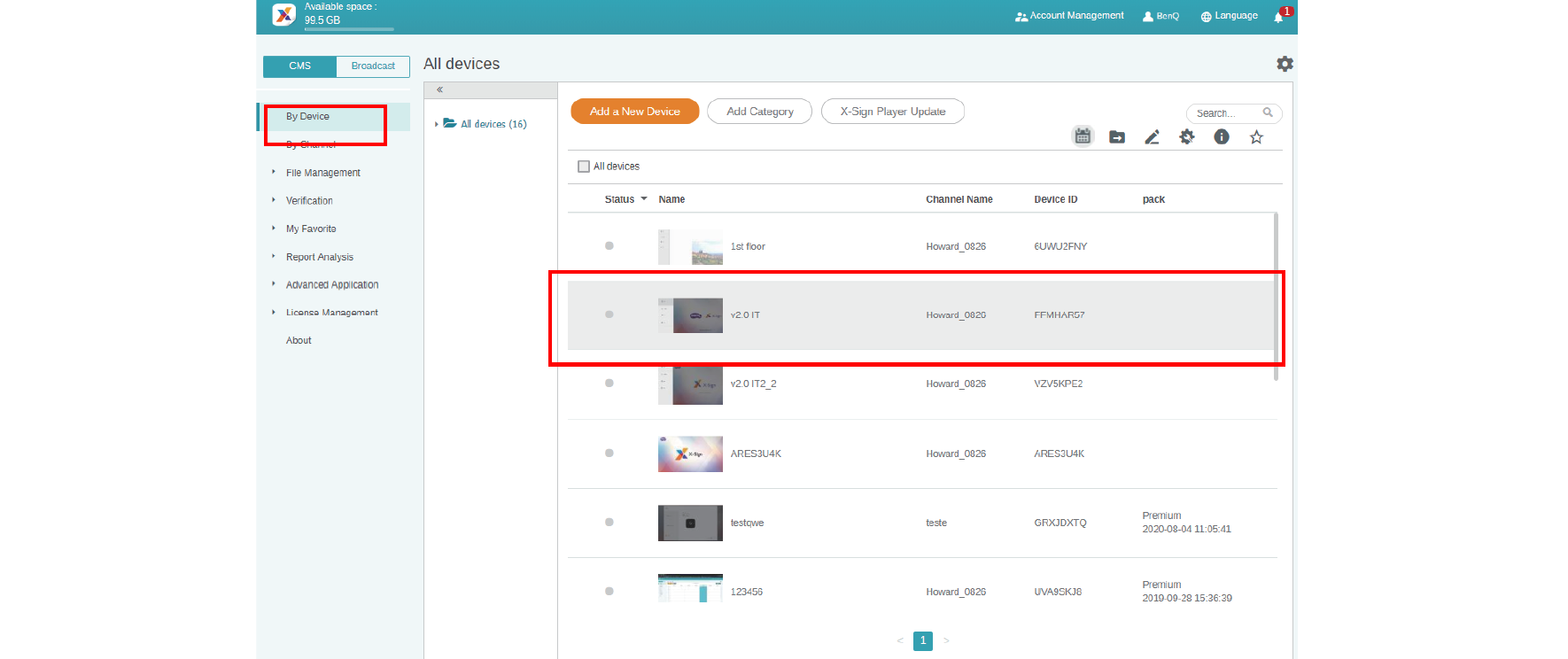Switch to the Broadcast tab

click(373, 66)
